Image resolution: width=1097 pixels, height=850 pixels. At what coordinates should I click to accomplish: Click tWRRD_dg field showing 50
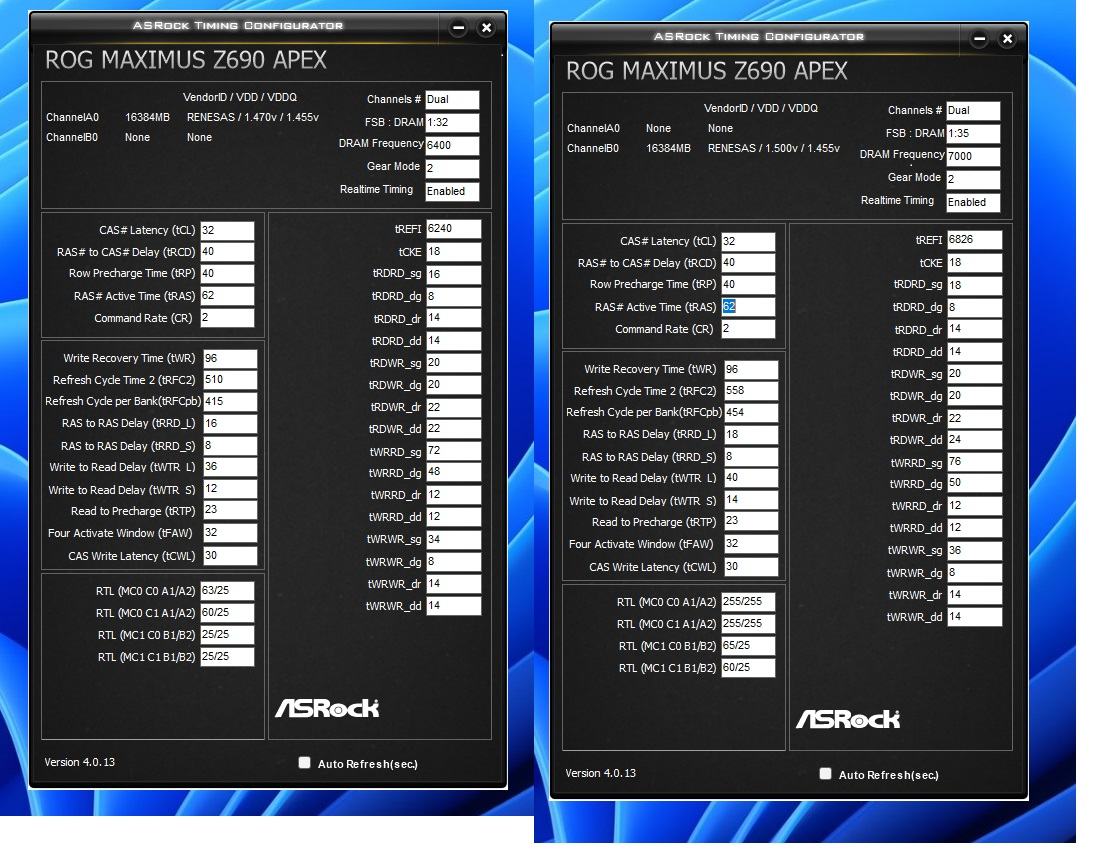click(x=975, y=483)
